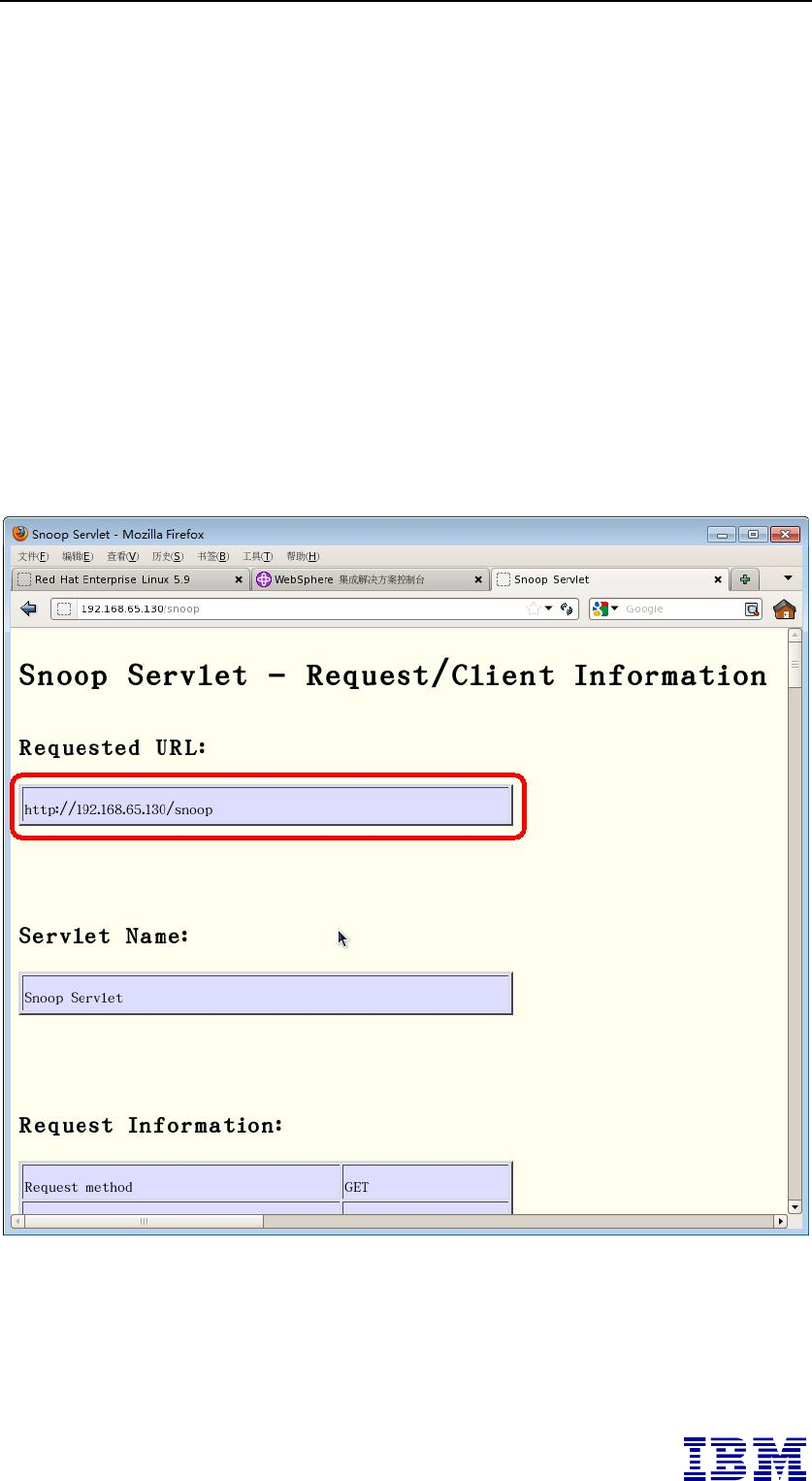Click the Snoop Servlet - Request/Client Information title
This screenshot has width=812, height=1481.
[x=393, y=675]
